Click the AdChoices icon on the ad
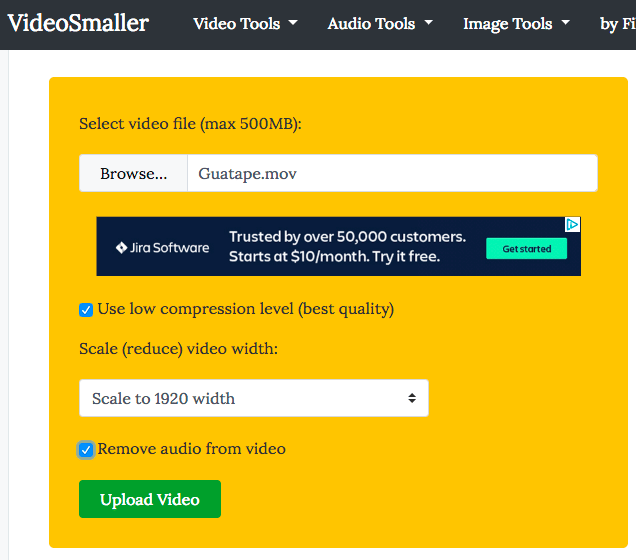The image size is (636, 560). (572, 224)
